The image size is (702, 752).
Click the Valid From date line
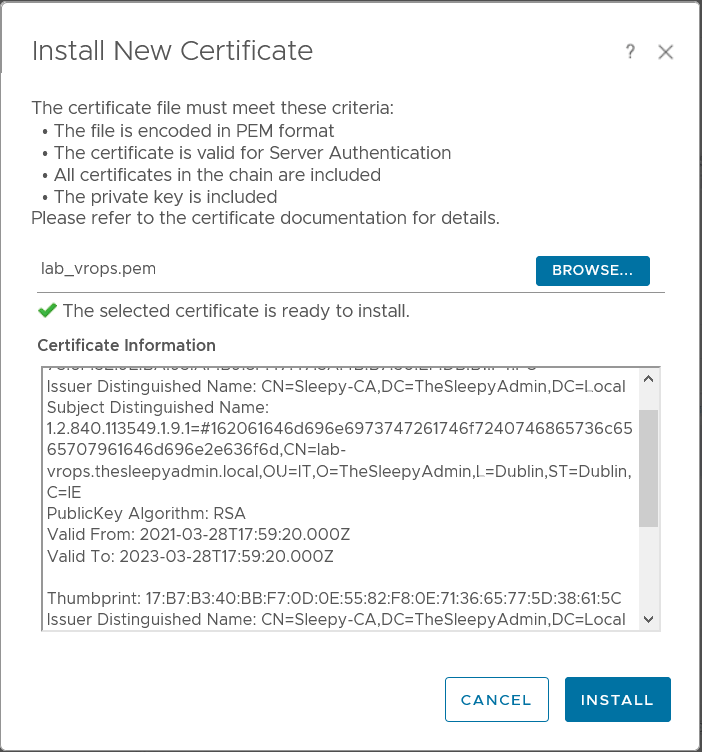(198, 534)
